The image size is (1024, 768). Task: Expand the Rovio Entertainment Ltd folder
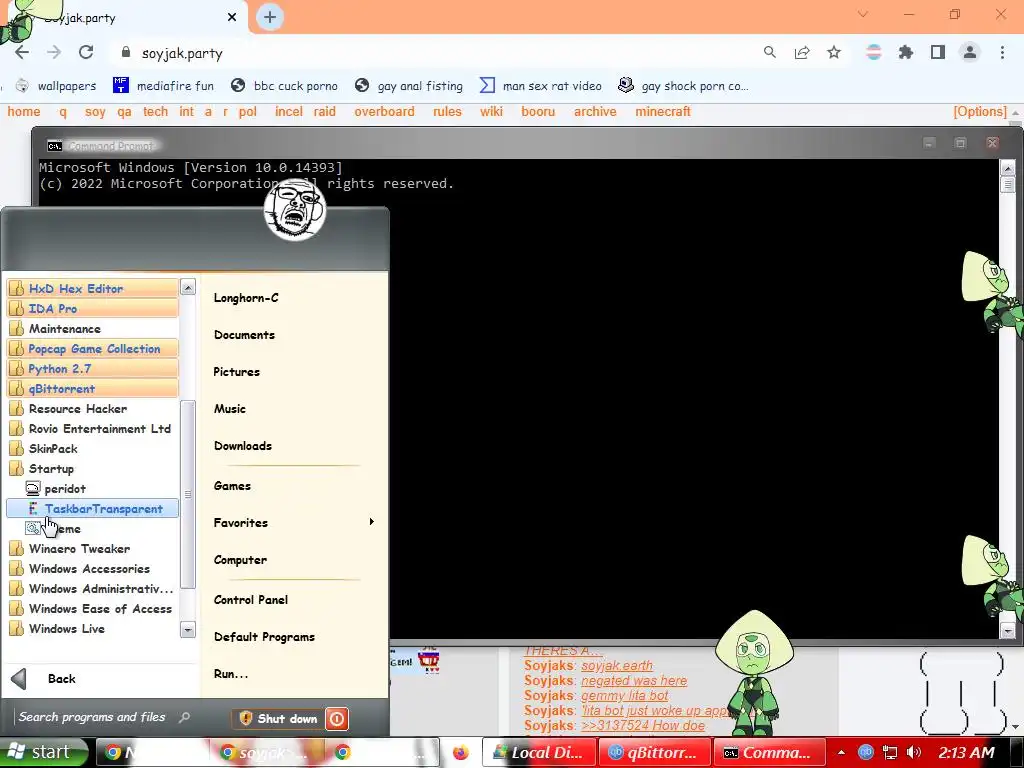click(x=93, y=428)
